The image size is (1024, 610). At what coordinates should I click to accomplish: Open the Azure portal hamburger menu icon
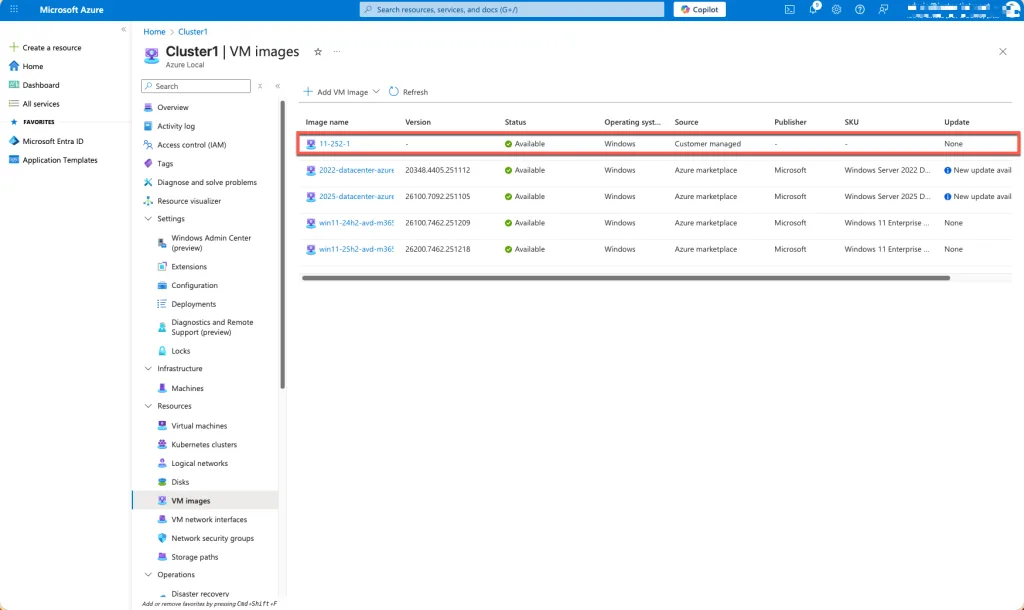[14, 9]
